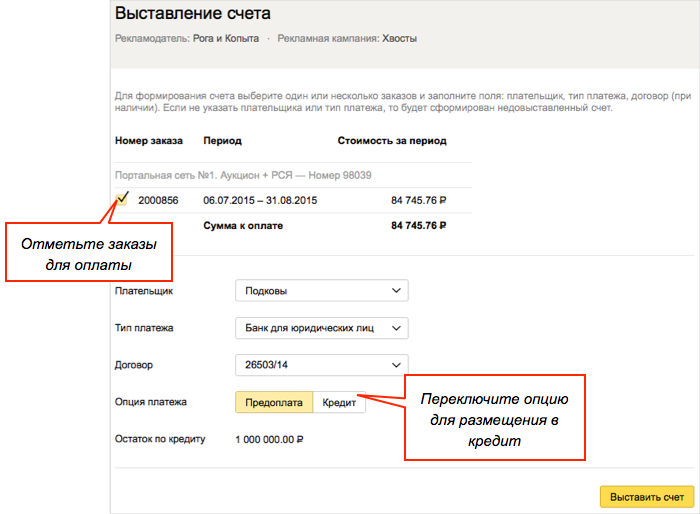Click campaign name Хвосты

click(399, 39)
